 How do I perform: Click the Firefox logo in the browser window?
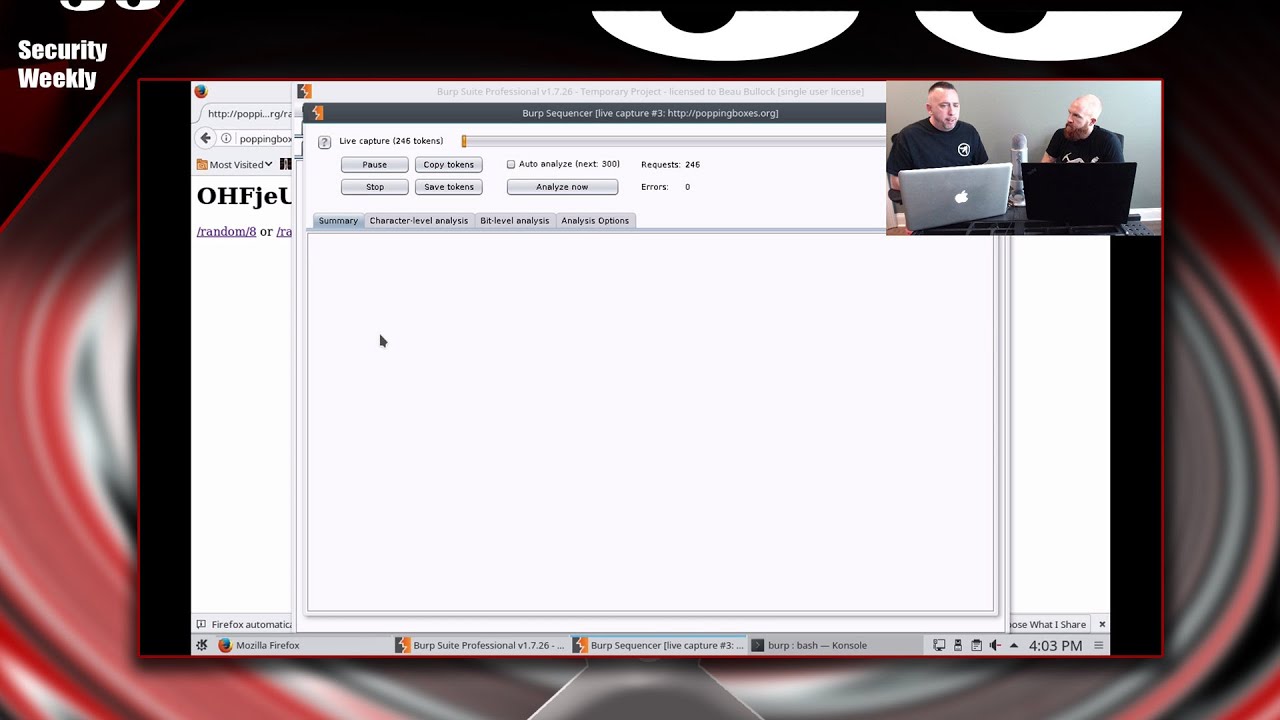coord(201,91)
